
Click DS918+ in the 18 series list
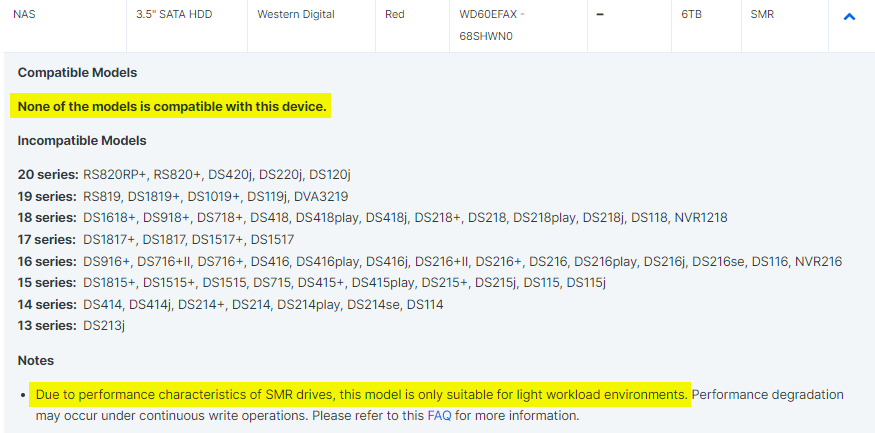[x=167, y=218]
